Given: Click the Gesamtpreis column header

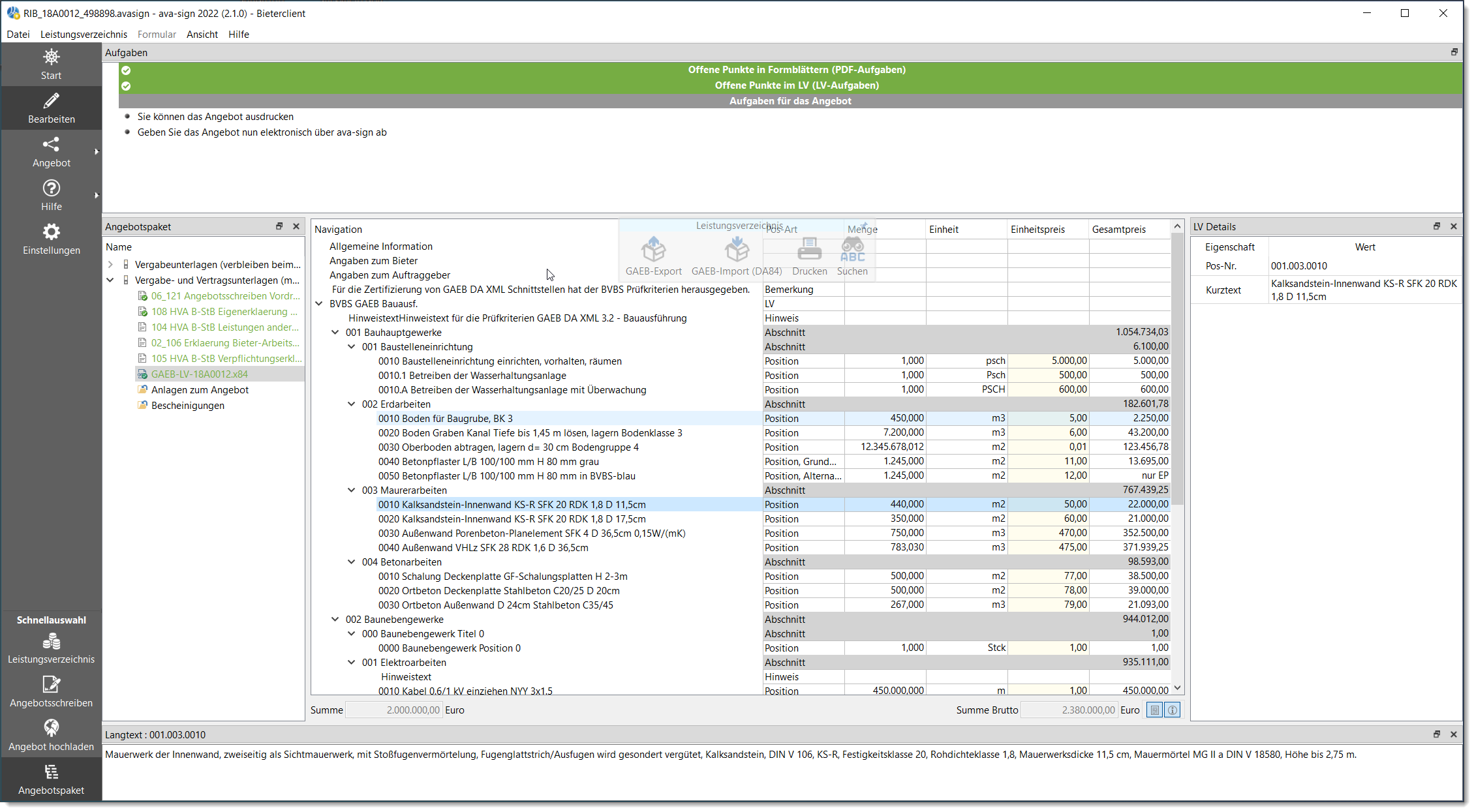Looking at the screenshot, I should 1129,230.
